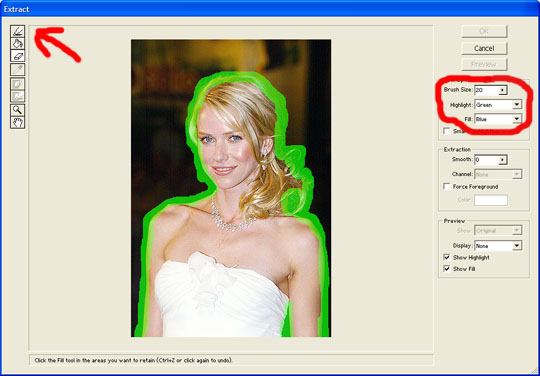Uncheck the Show Highlight option
This screenshot has width=540, height=376.
click(x=447, y=257)
